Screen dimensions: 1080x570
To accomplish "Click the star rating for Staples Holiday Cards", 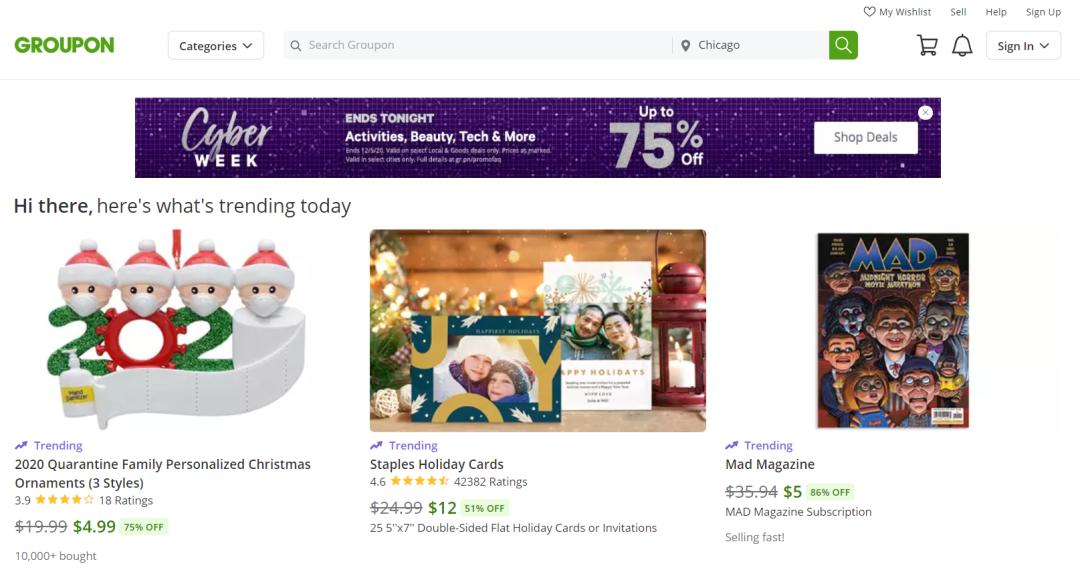I will coord(419,482).
